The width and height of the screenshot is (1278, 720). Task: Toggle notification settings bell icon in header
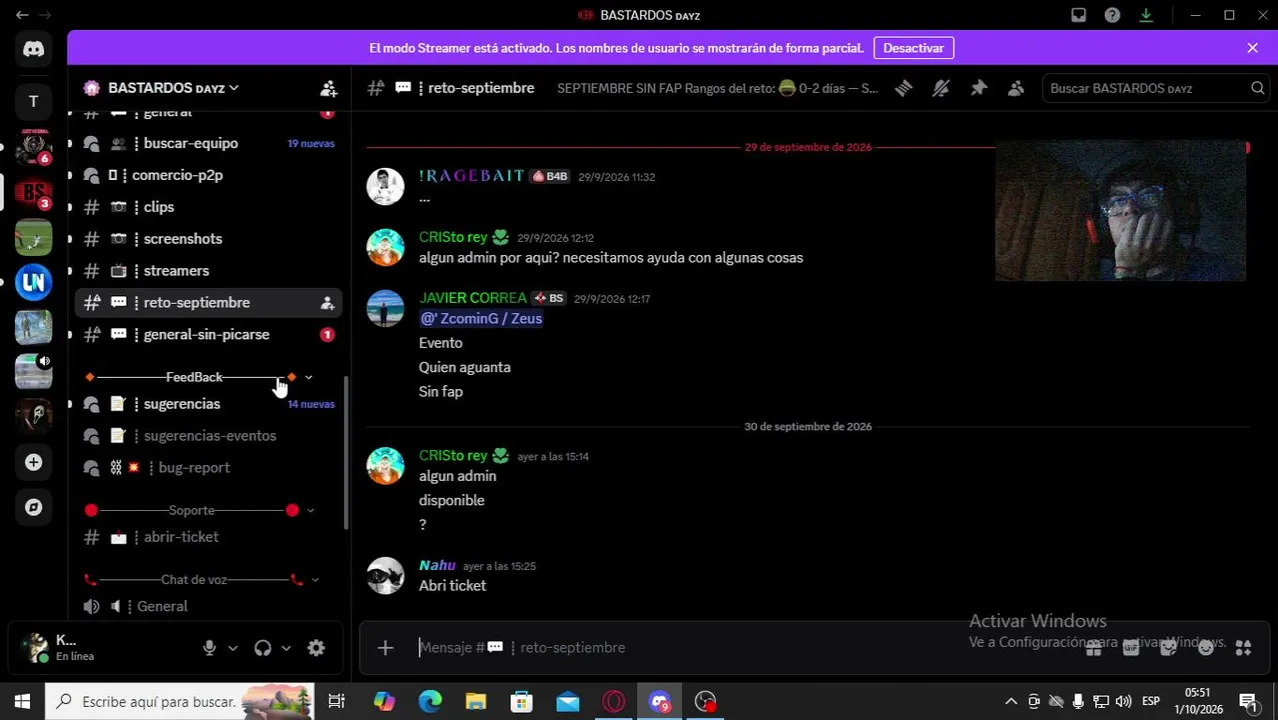[940, 88]
